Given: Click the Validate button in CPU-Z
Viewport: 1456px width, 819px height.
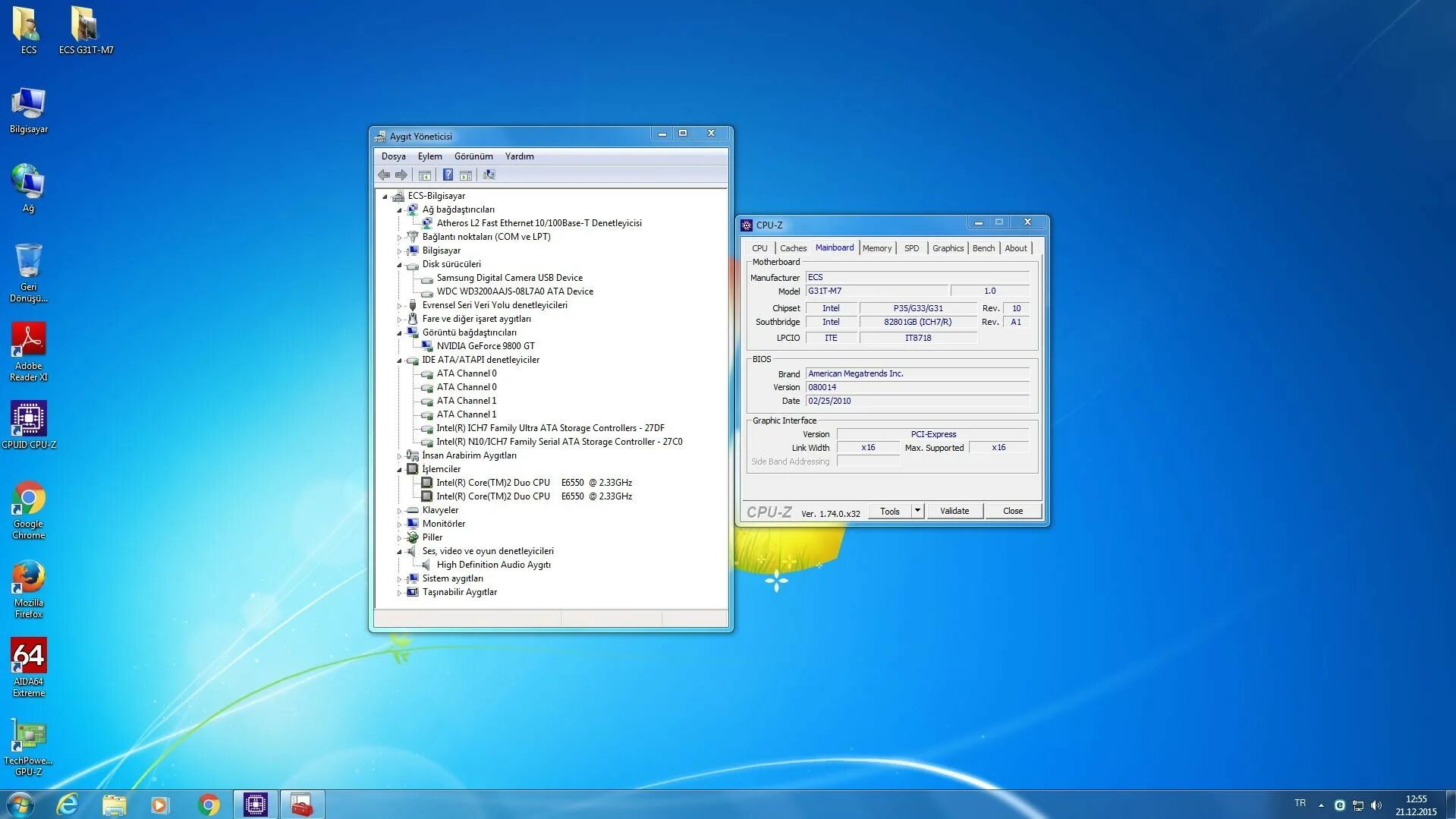Looking at the screenshot, I should point(954,511).
